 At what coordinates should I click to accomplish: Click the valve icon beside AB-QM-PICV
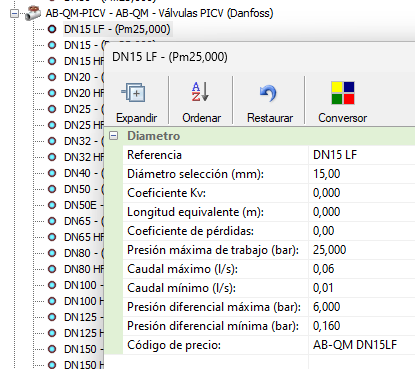click(33, 13)
